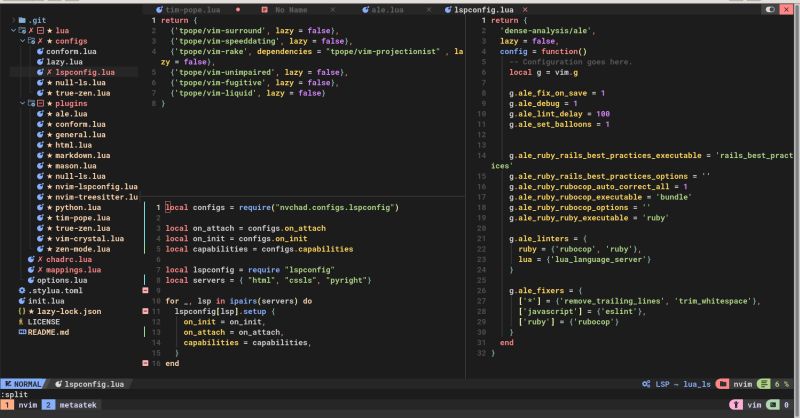
Task: Click git deleted marker beside plugins folder
Action: (x=40, y=103)
